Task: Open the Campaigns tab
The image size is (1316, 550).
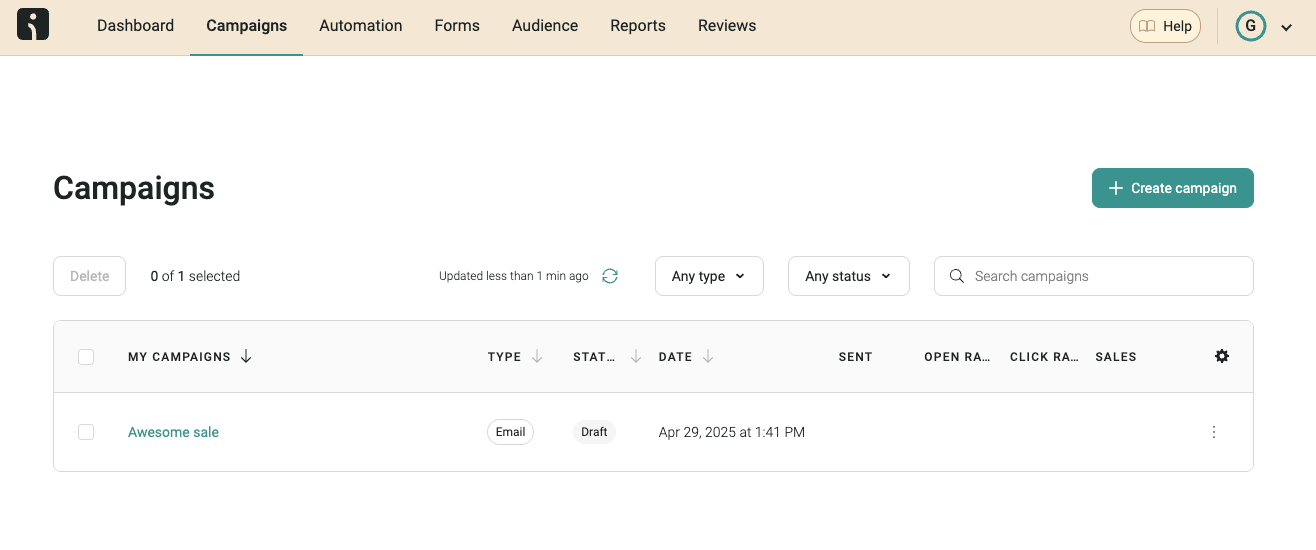Action: click(x=246, y=26)
